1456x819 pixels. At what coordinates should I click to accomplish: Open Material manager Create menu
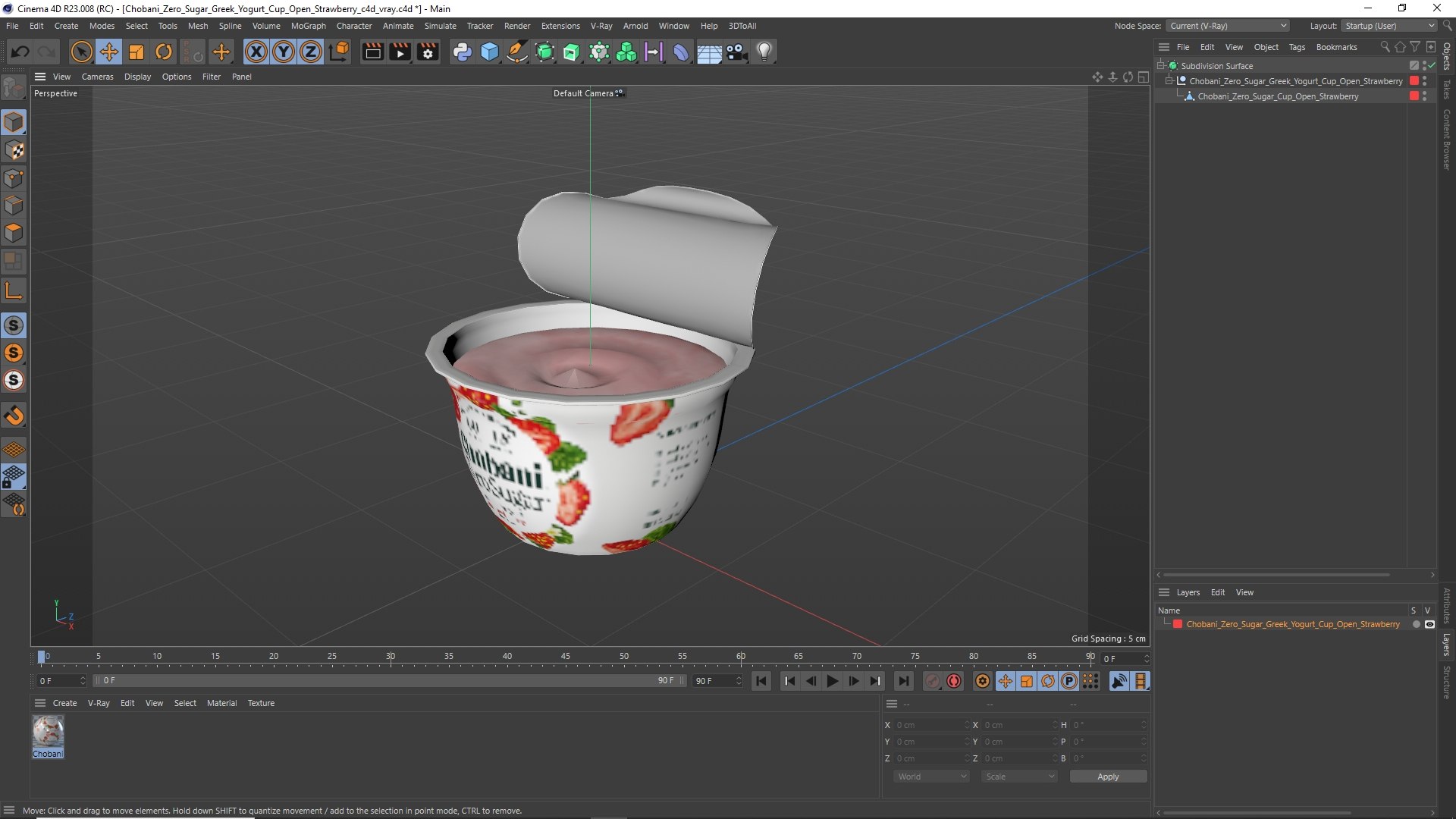coord(64,703)
